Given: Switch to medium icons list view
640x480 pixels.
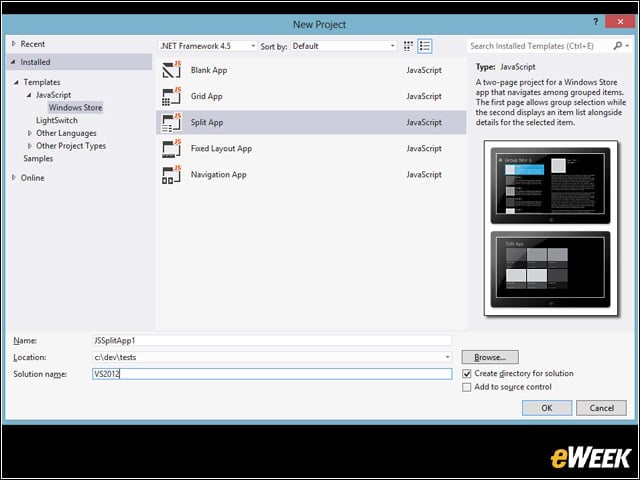Looking at the screenshot, I should click(x=424, y=46).
